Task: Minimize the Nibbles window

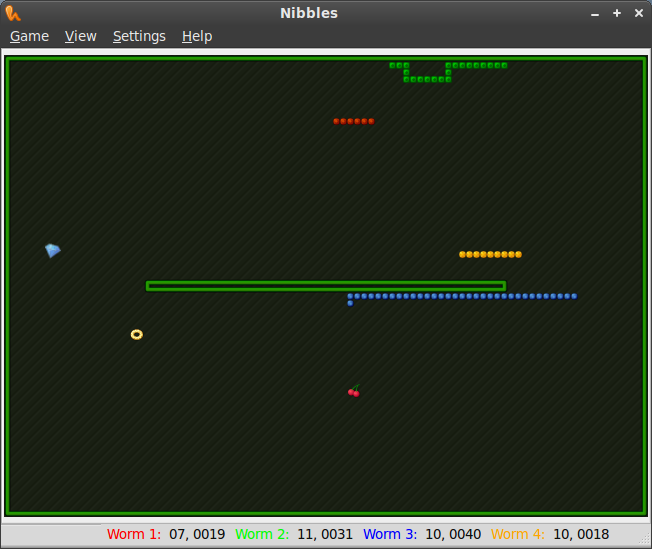Action: coord(595,14)
